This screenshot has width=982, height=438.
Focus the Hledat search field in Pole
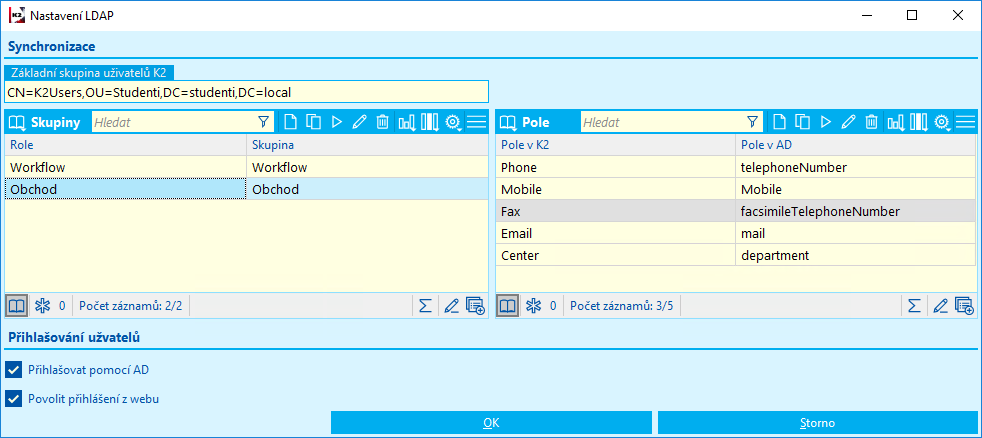coord(663,122)
